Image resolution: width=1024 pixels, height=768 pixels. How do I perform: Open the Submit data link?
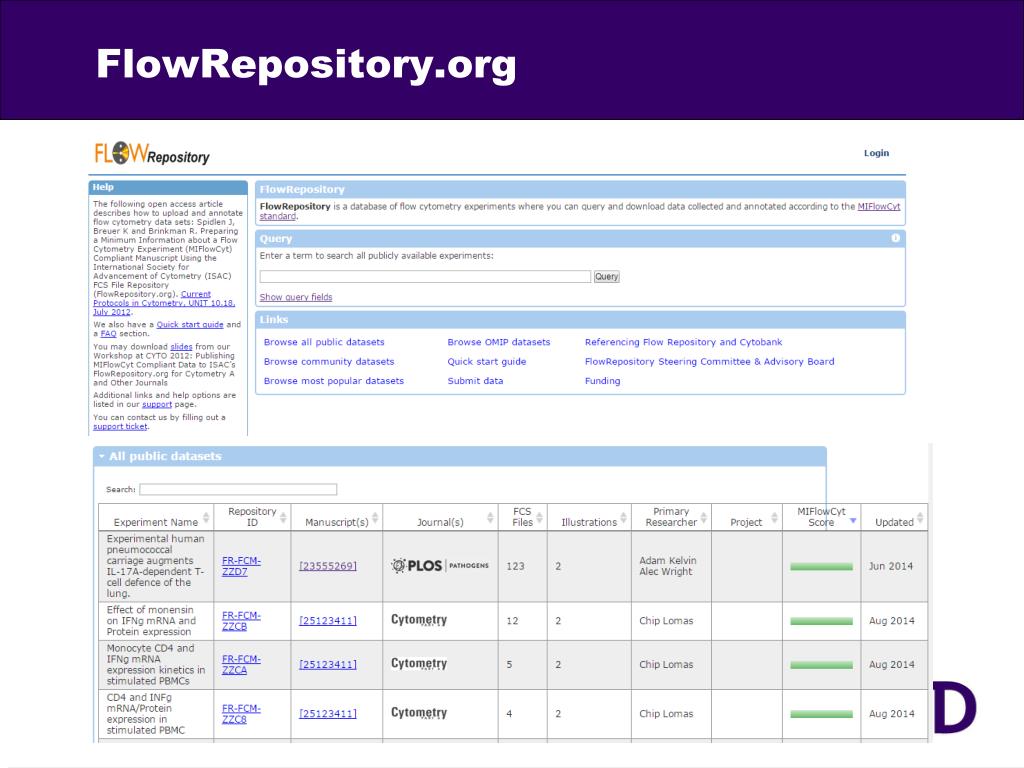click(x=475, y=381)
